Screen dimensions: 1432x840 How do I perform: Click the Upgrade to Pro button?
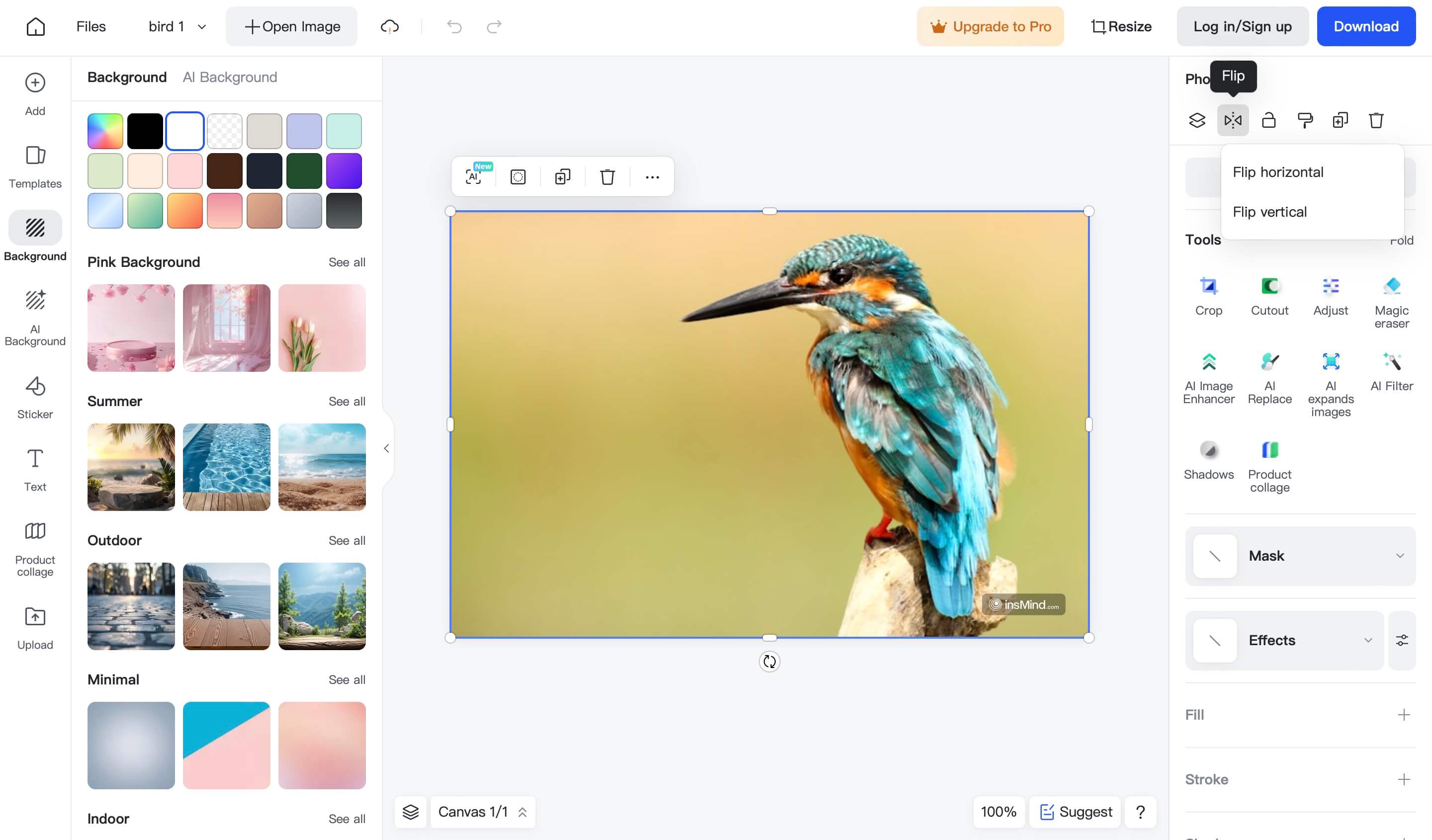(x=989, y=26)
